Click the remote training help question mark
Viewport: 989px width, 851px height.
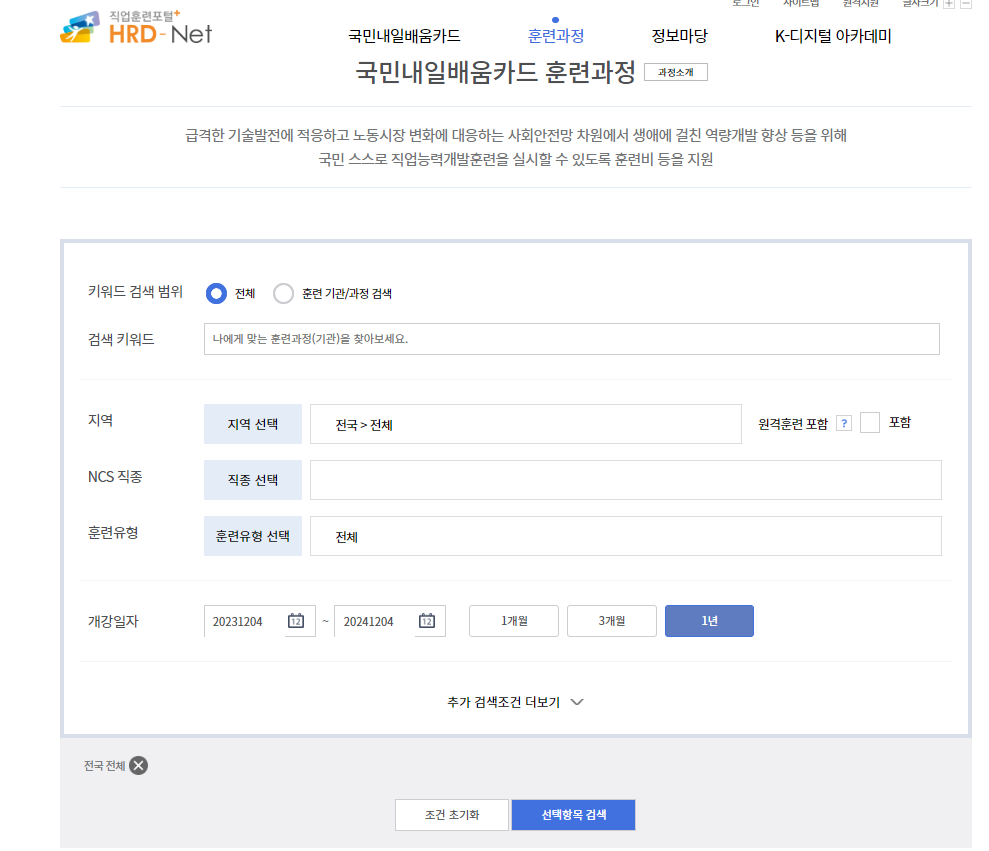(x=843, y=422)
